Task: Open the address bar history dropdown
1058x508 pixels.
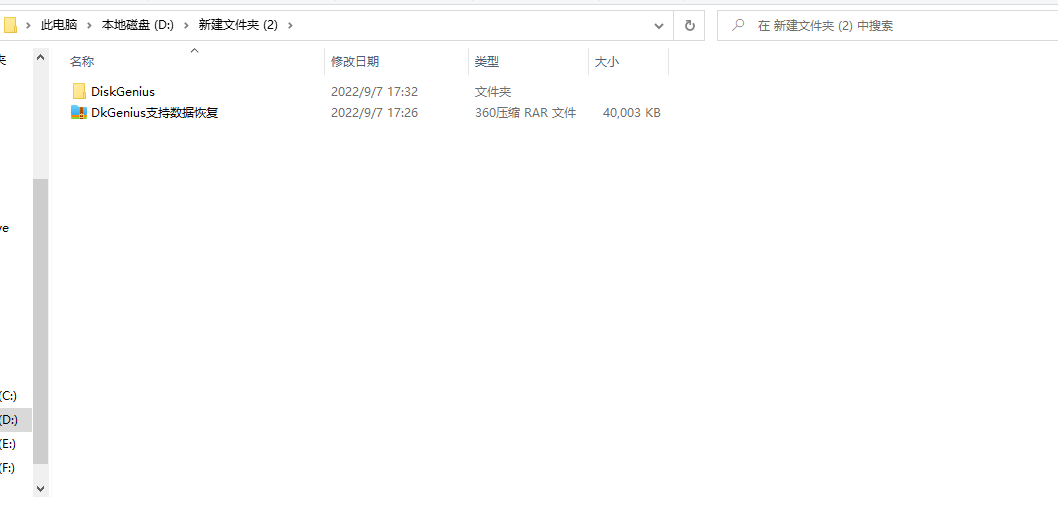Action: [658, 25]
